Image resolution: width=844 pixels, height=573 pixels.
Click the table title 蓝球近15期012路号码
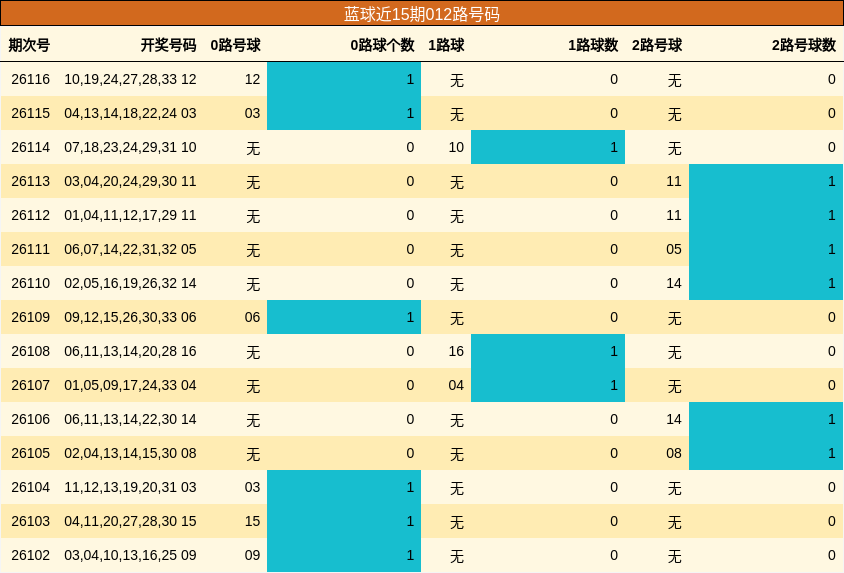coord(421,14)
